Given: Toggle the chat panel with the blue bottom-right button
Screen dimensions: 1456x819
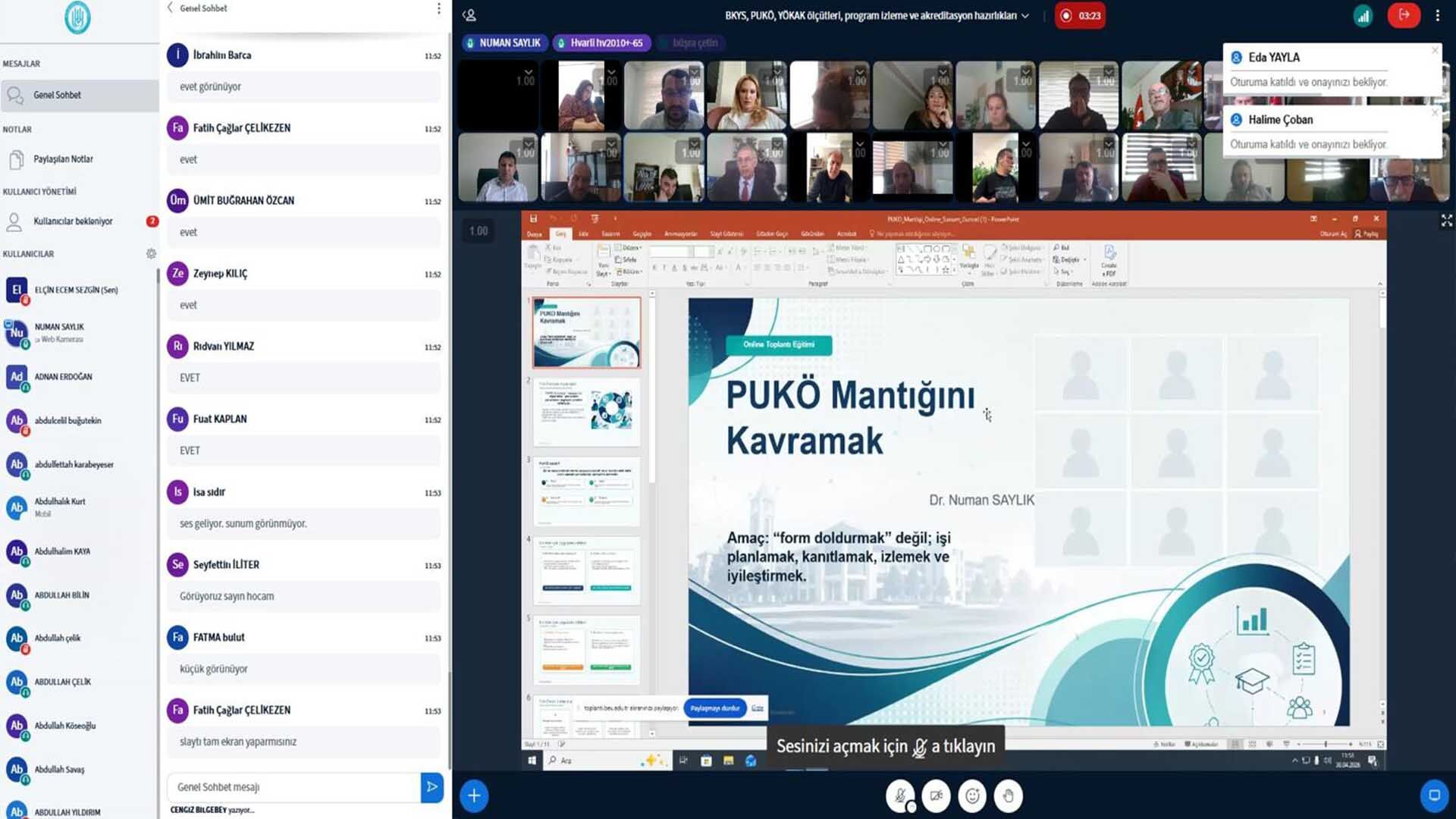Looking at the screenshot, I should pyautogui.click(x=1433, y=795).
